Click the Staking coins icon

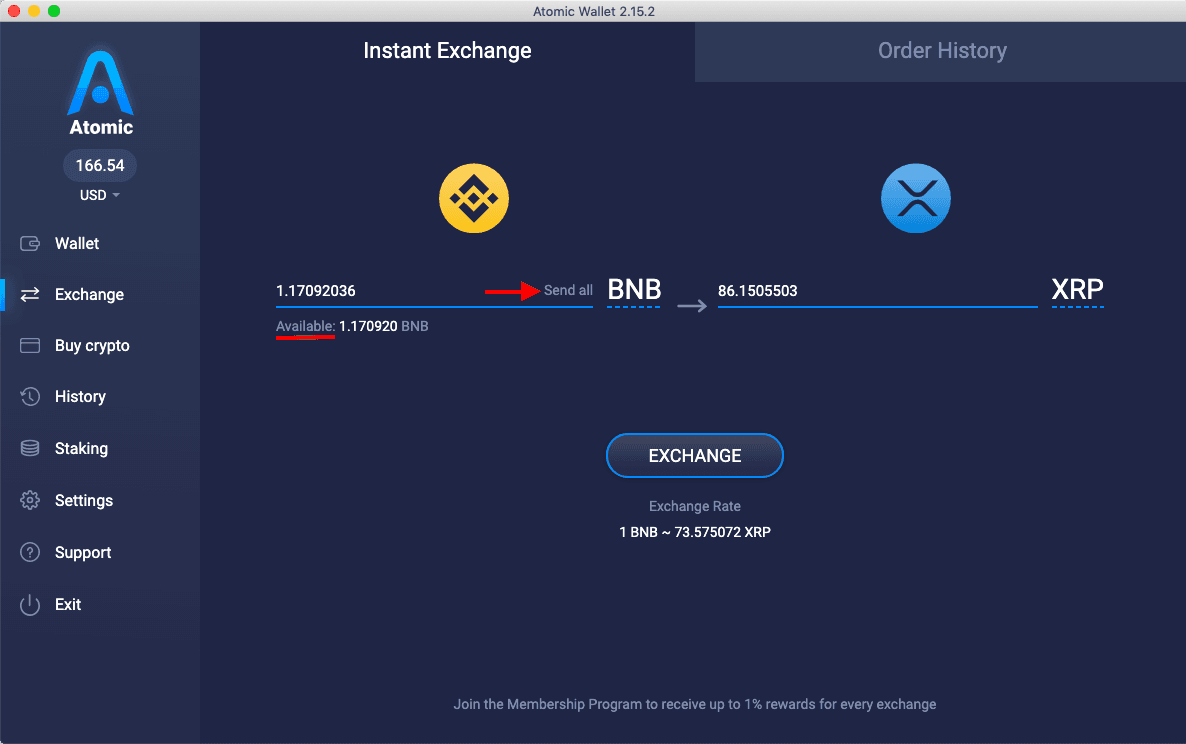coord(29,448)
